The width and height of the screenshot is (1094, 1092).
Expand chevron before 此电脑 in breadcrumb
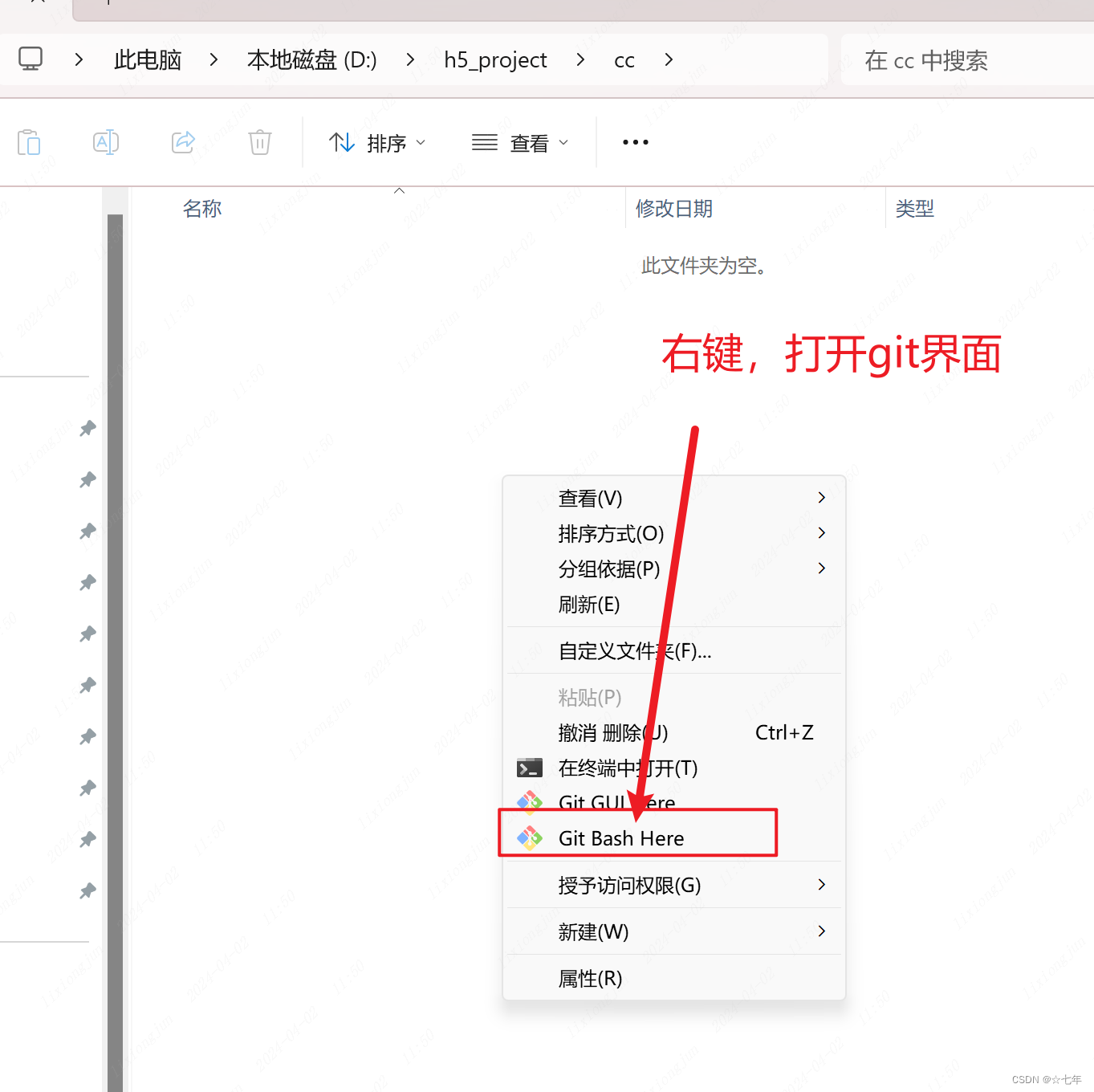coord(79,59)
